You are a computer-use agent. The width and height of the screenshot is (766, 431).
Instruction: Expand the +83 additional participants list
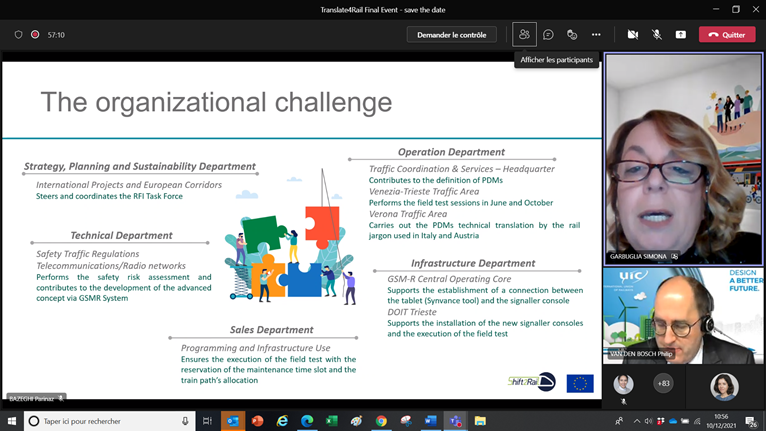663,383
